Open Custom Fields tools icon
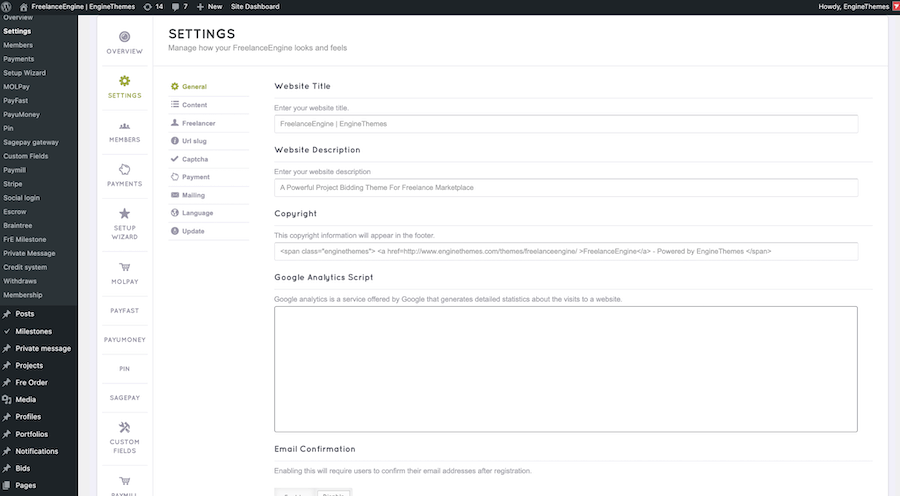Screen dimensions: 900x496 pyautogui.click(x=125, y=427)
